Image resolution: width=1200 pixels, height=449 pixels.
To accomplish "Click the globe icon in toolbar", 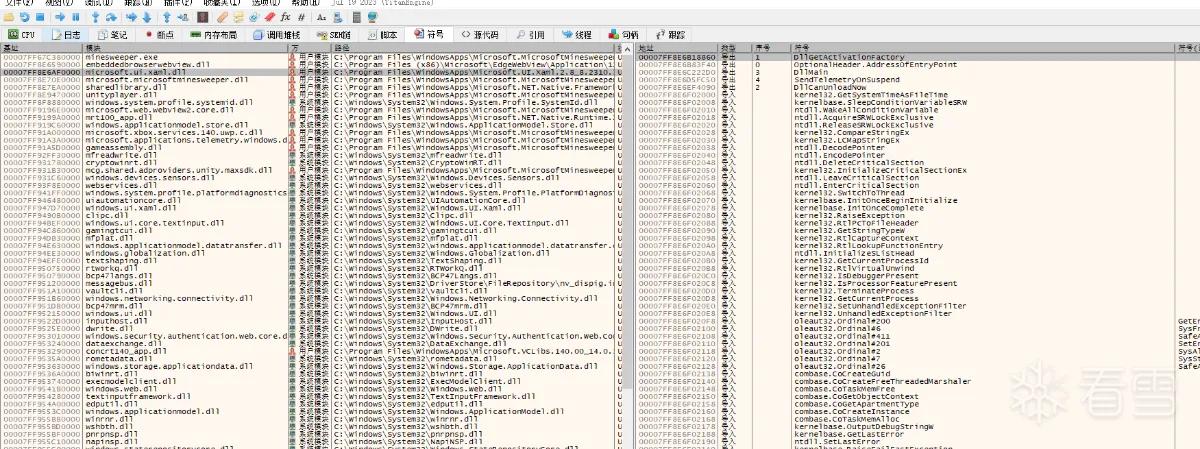I will (x=372, y=17).
